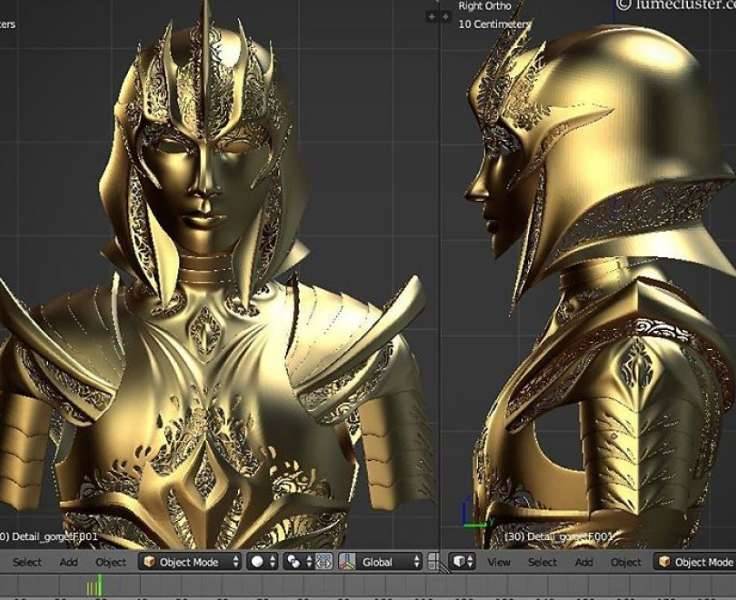Open Object Mode dropdown in left viewport
This screenshot has width=736, height=600.
[x=190, y=562]
